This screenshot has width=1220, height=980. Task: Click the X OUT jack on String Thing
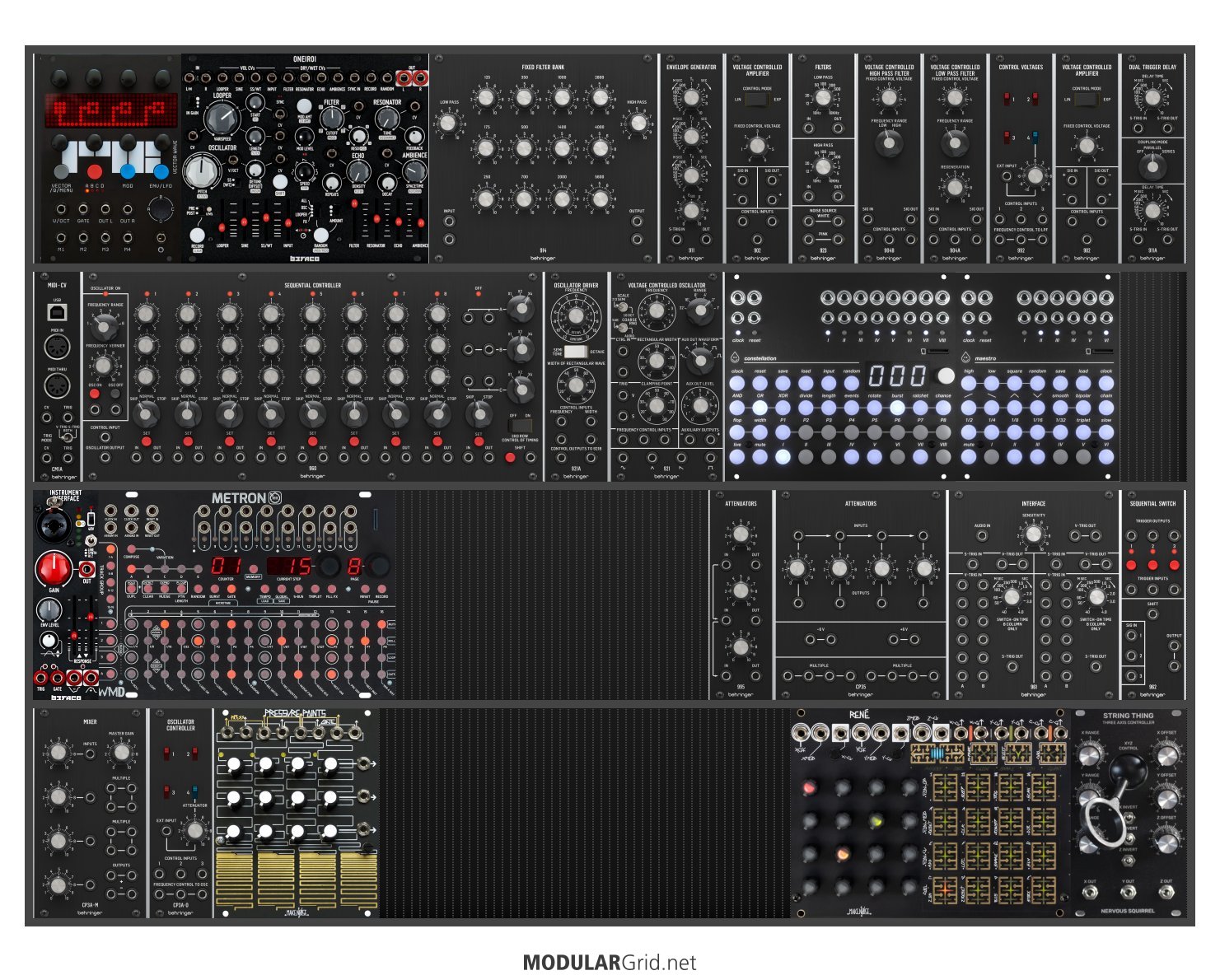1090,893
